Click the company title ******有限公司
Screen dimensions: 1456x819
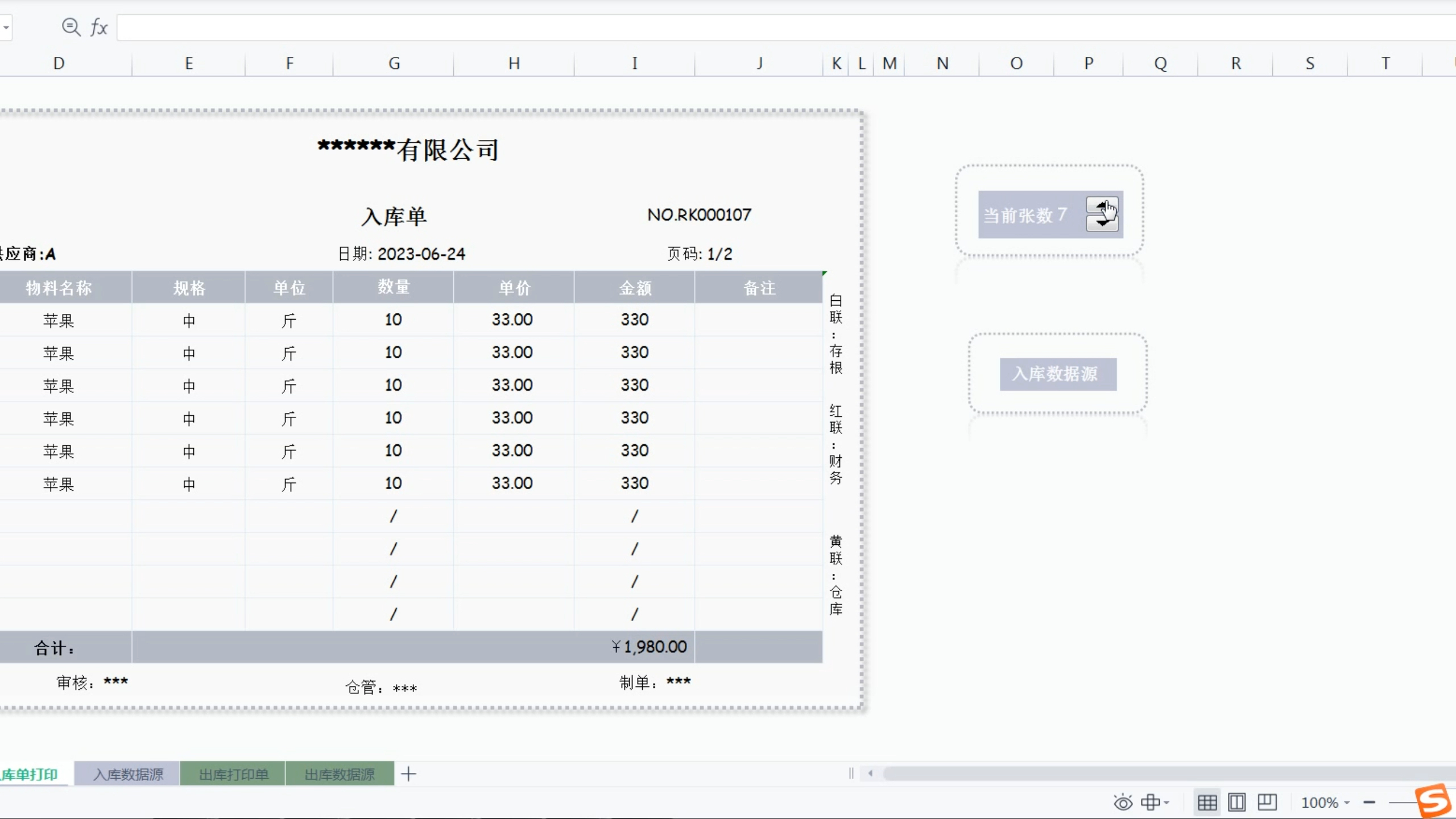408,150
